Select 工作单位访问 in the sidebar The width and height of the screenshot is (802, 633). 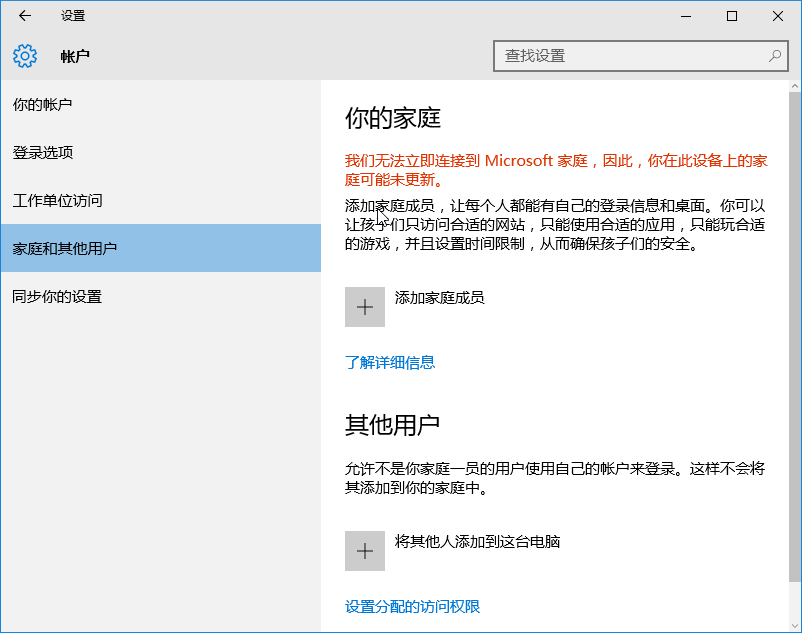tap(57, 200)
